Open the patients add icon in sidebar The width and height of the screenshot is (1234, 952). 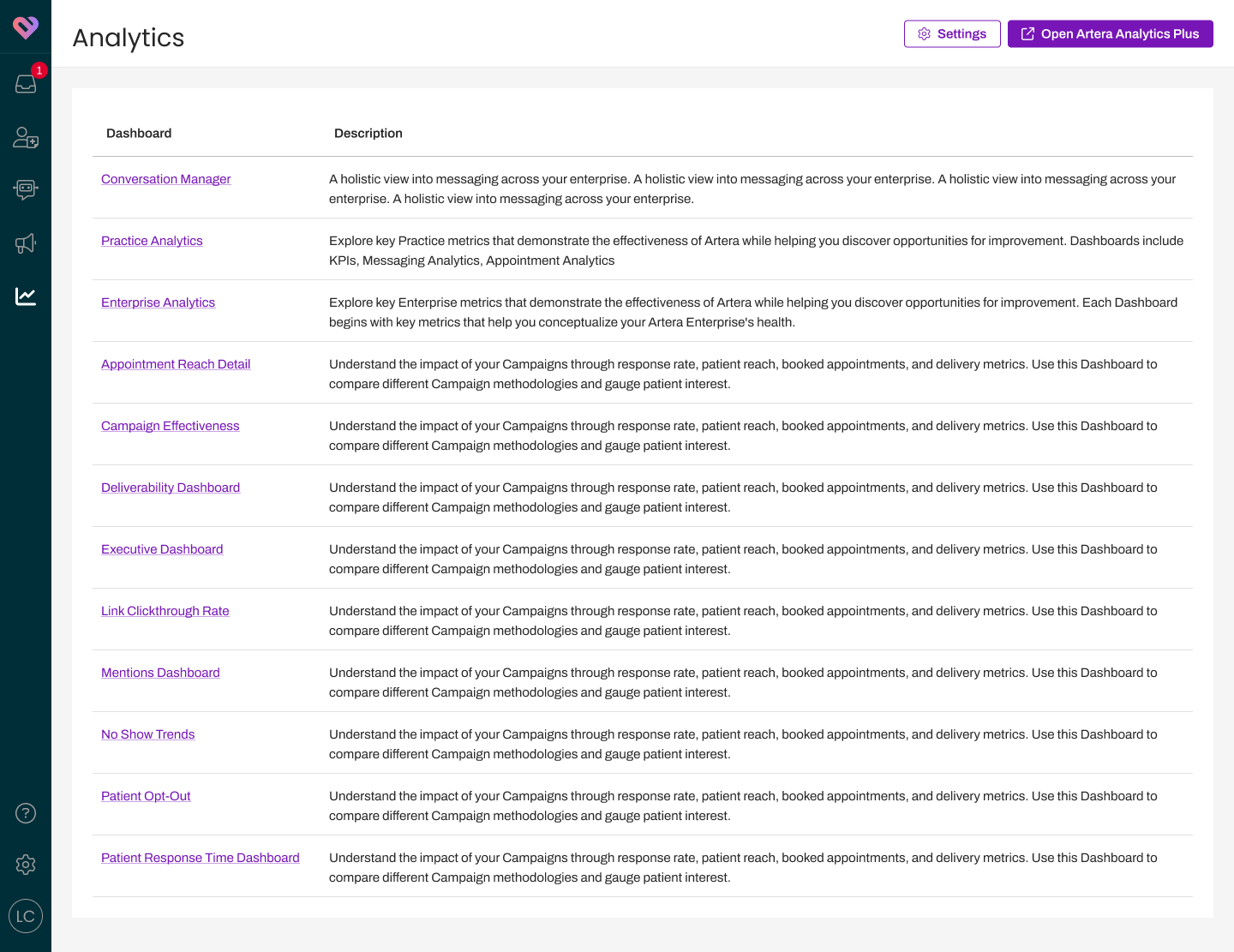[26, 137]
